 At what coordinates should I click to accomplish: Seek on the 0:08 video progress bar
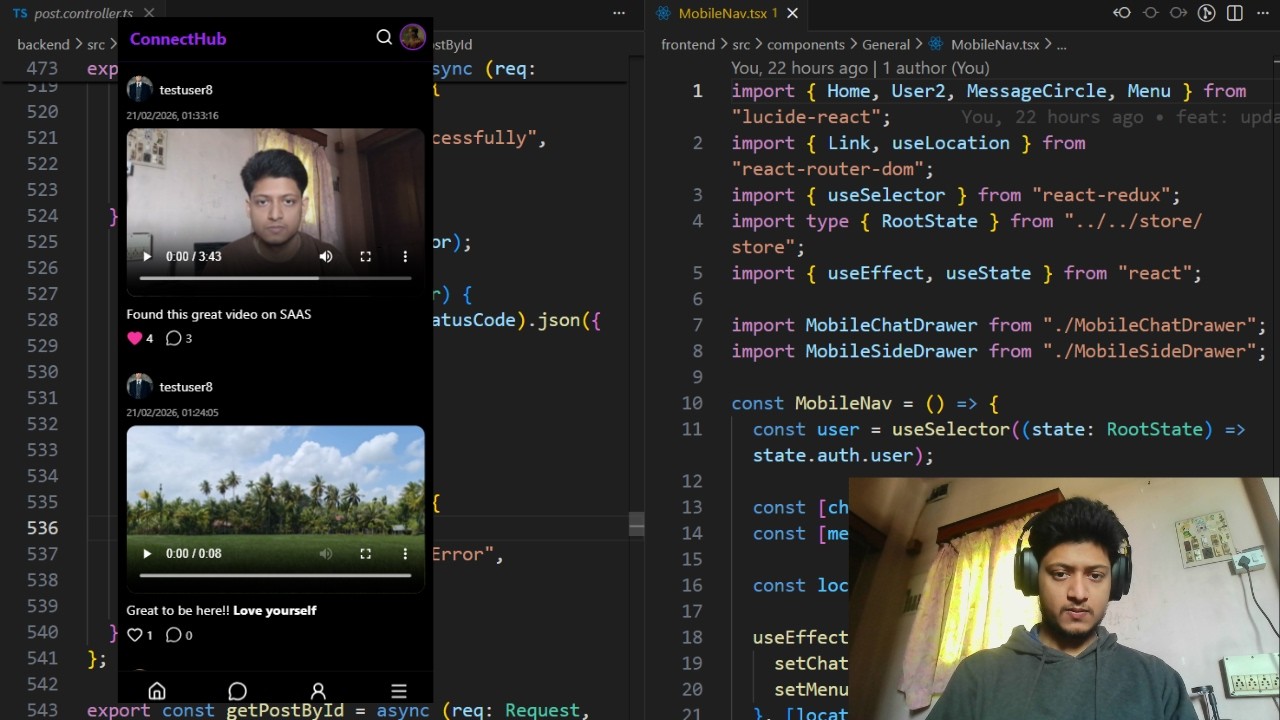275,575
